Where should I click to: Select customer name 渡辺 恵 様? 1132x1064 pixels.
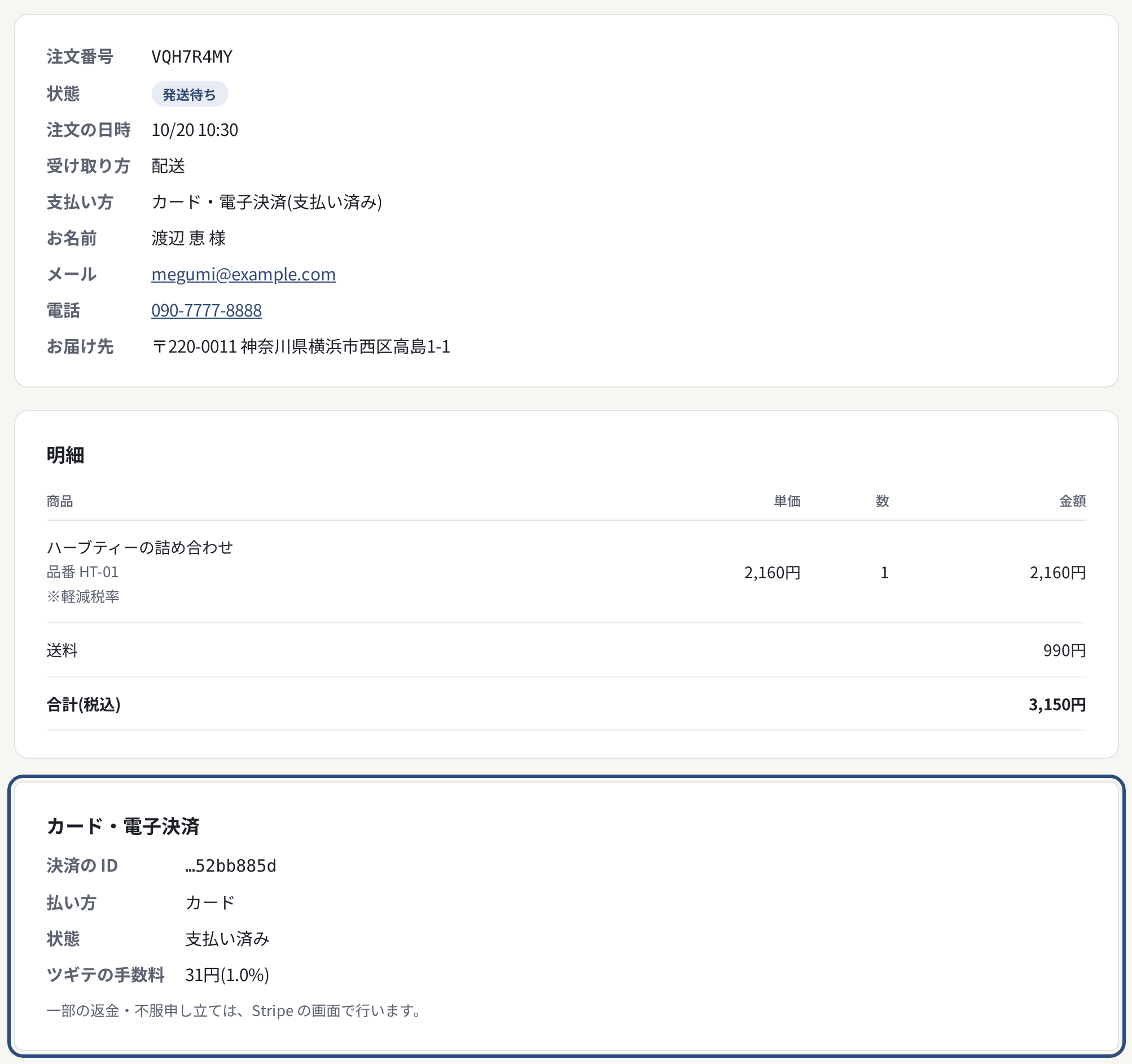click(188, 238)
